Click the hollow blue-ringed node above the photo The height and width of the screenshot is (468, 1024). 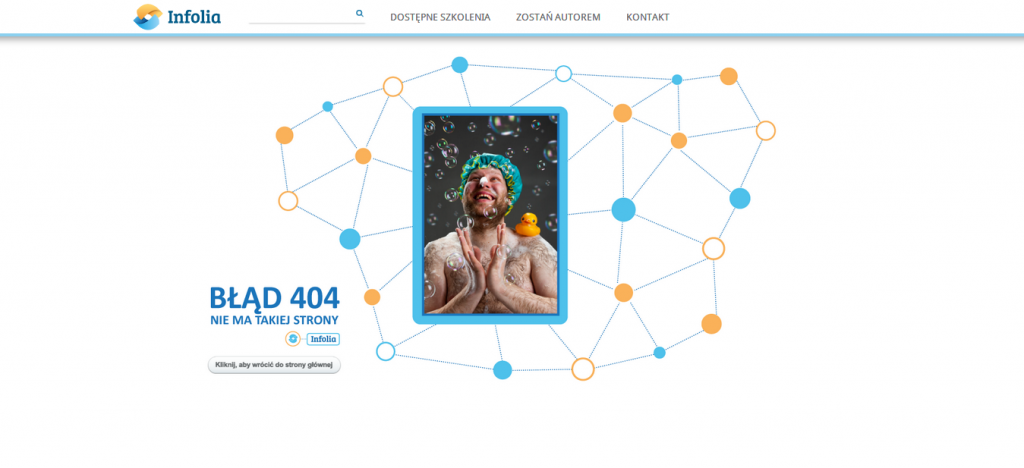tap(563, 74)
